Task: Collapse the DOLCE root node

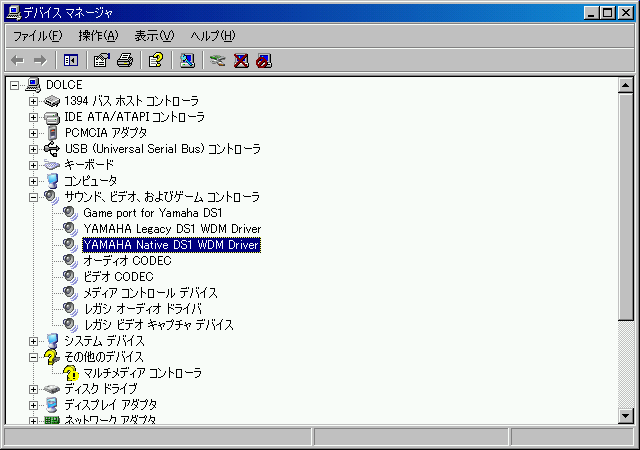Action: [15, 85]
